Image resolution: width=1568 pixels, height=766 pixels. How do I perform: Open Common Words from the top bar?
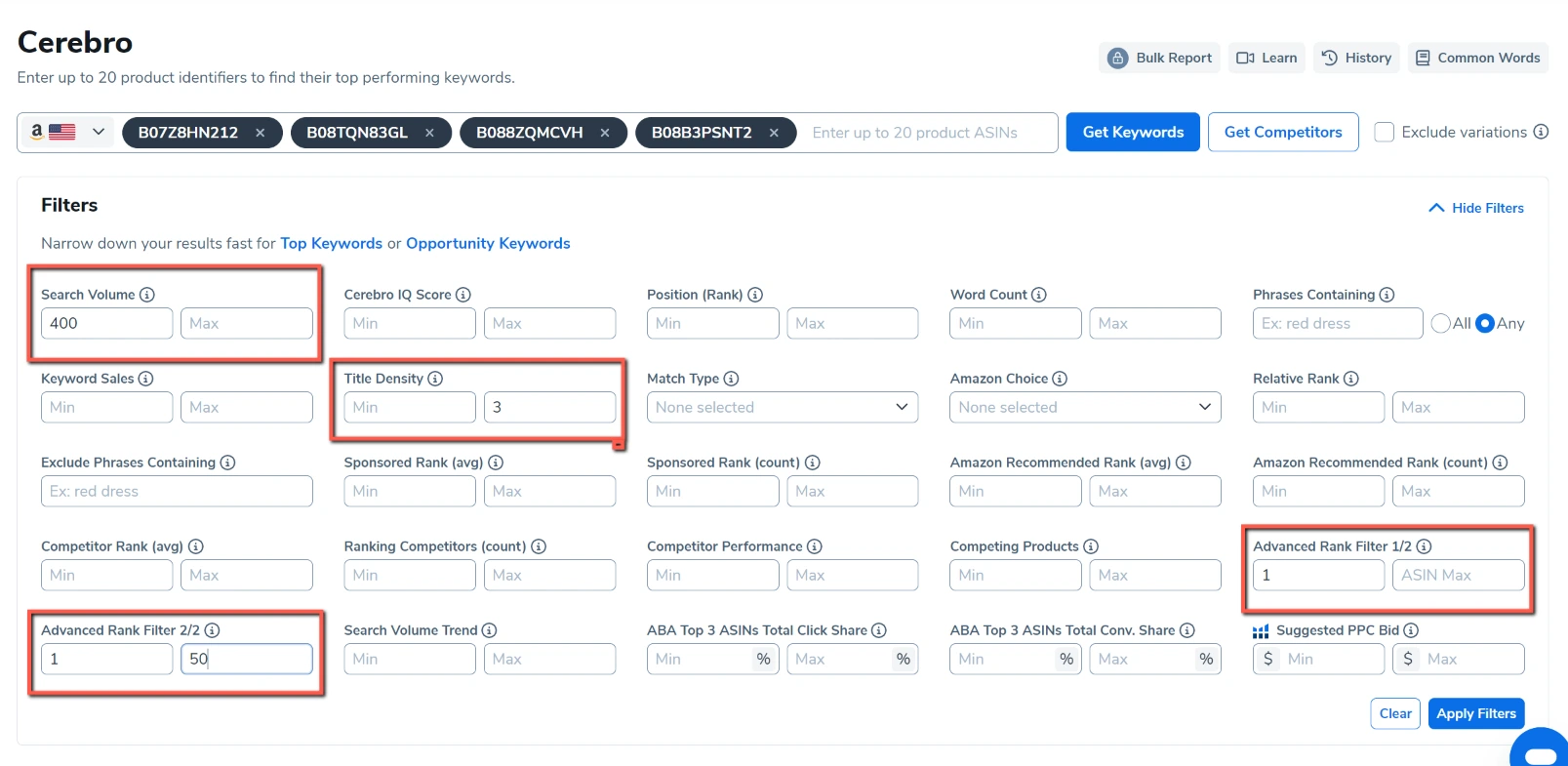coord(1477,58)
